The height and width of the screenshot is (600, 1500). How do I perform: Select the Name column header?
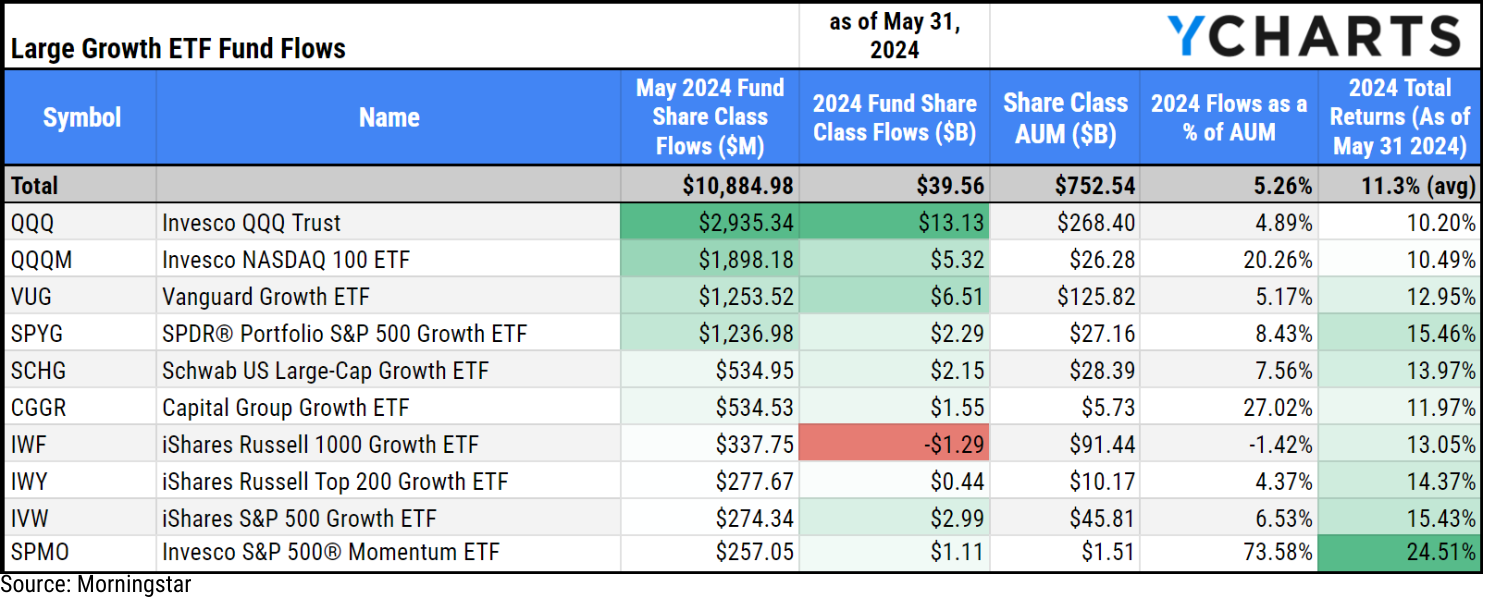[x=388, y=117]
